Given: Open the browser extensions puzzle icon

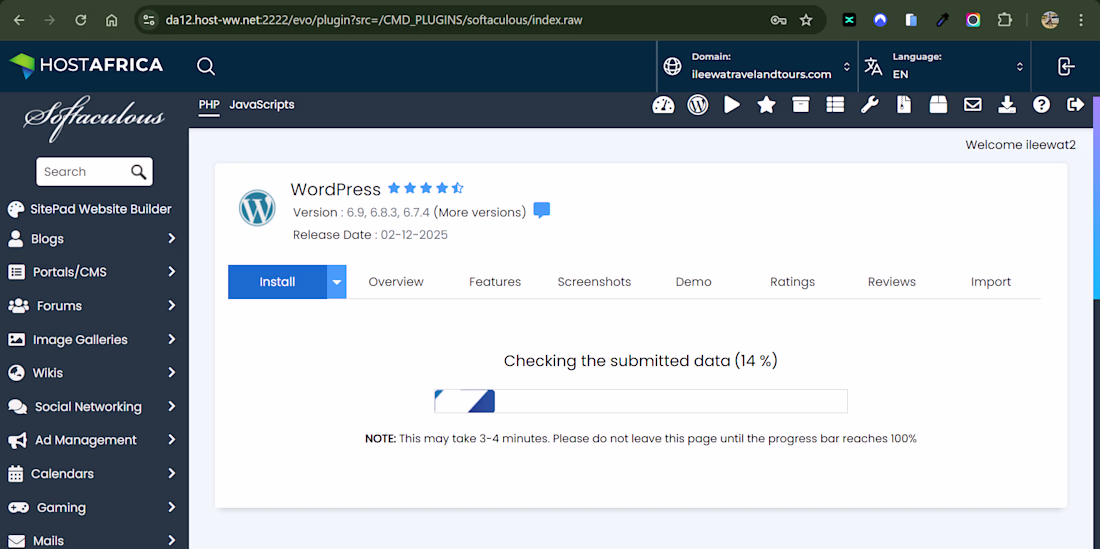Looking at the screenshot, I should point(1005,20).
